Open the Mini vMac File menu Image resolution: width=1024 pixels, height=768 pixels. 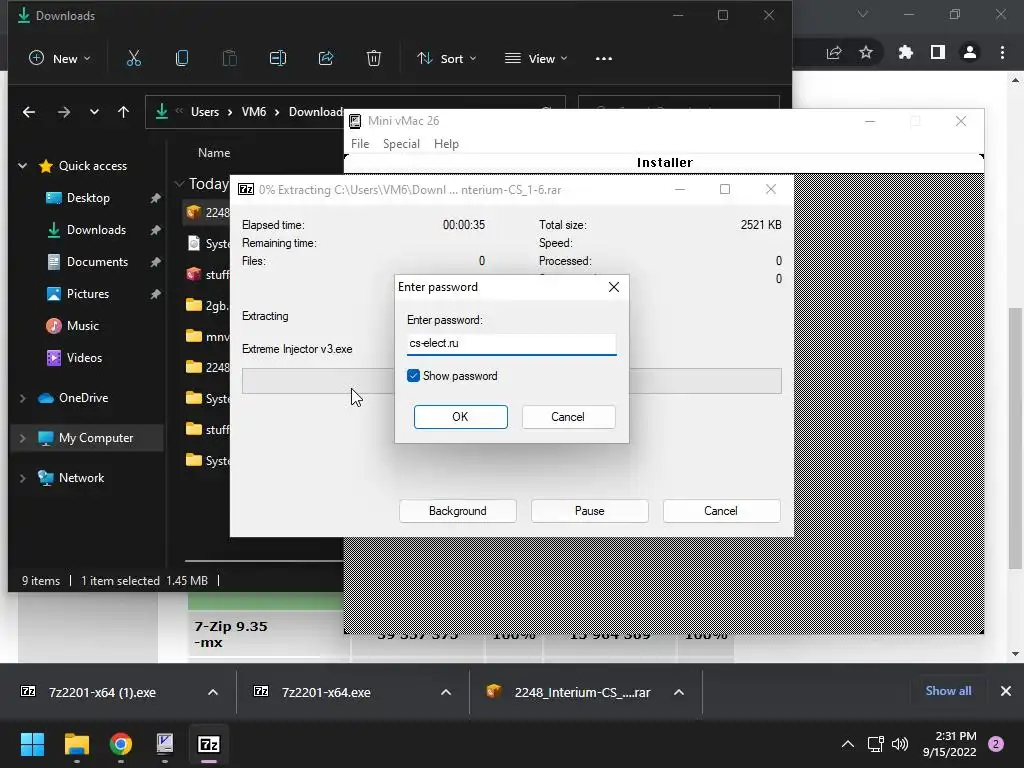point(360,144)
